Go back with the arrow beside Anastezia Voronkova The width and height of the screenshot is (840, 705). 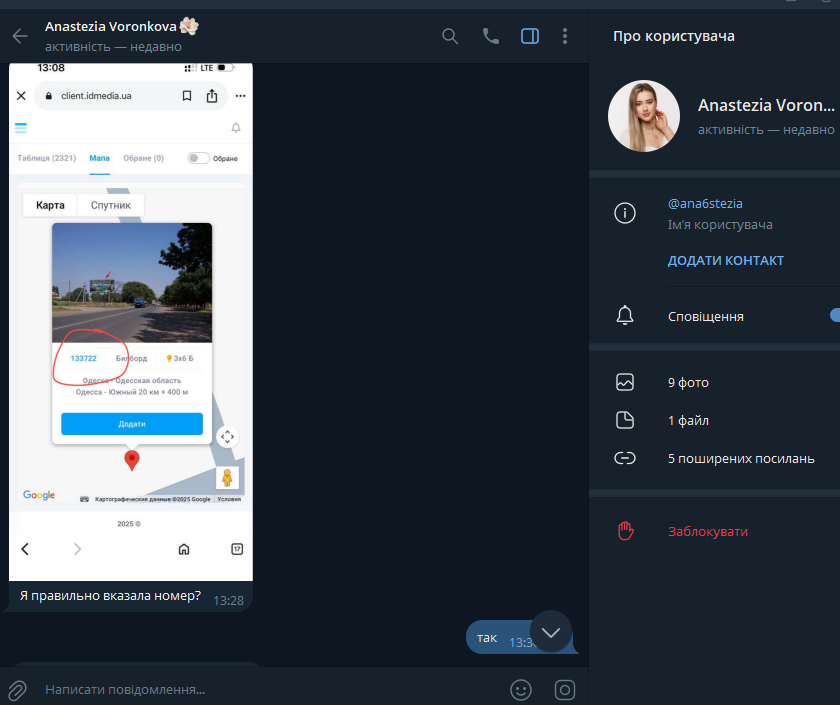tap(20, 36)
